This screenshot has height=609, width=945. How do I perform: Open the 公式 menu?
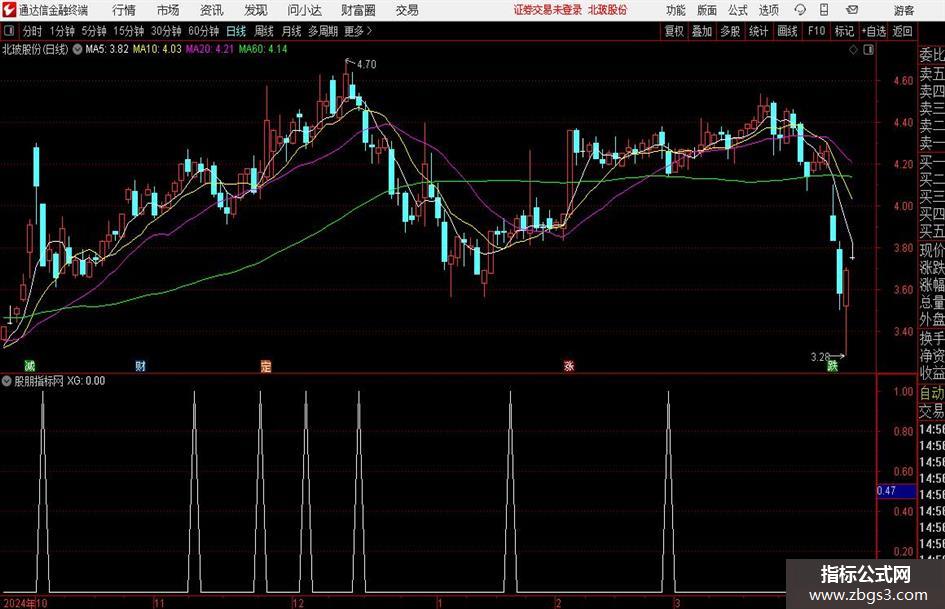pyautogui.click(x=737, y=10)
